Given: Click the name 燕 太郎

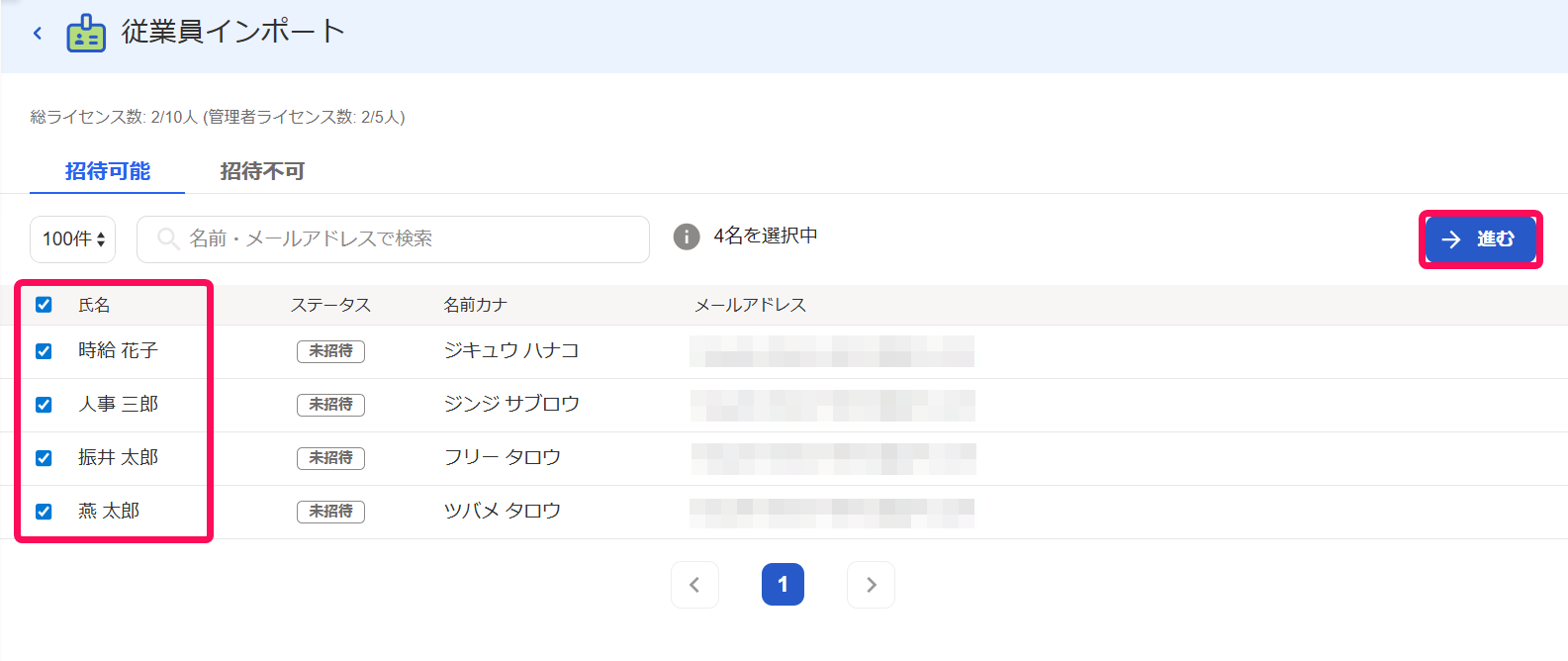Looking at the screenshot, I should pos(109,511).
